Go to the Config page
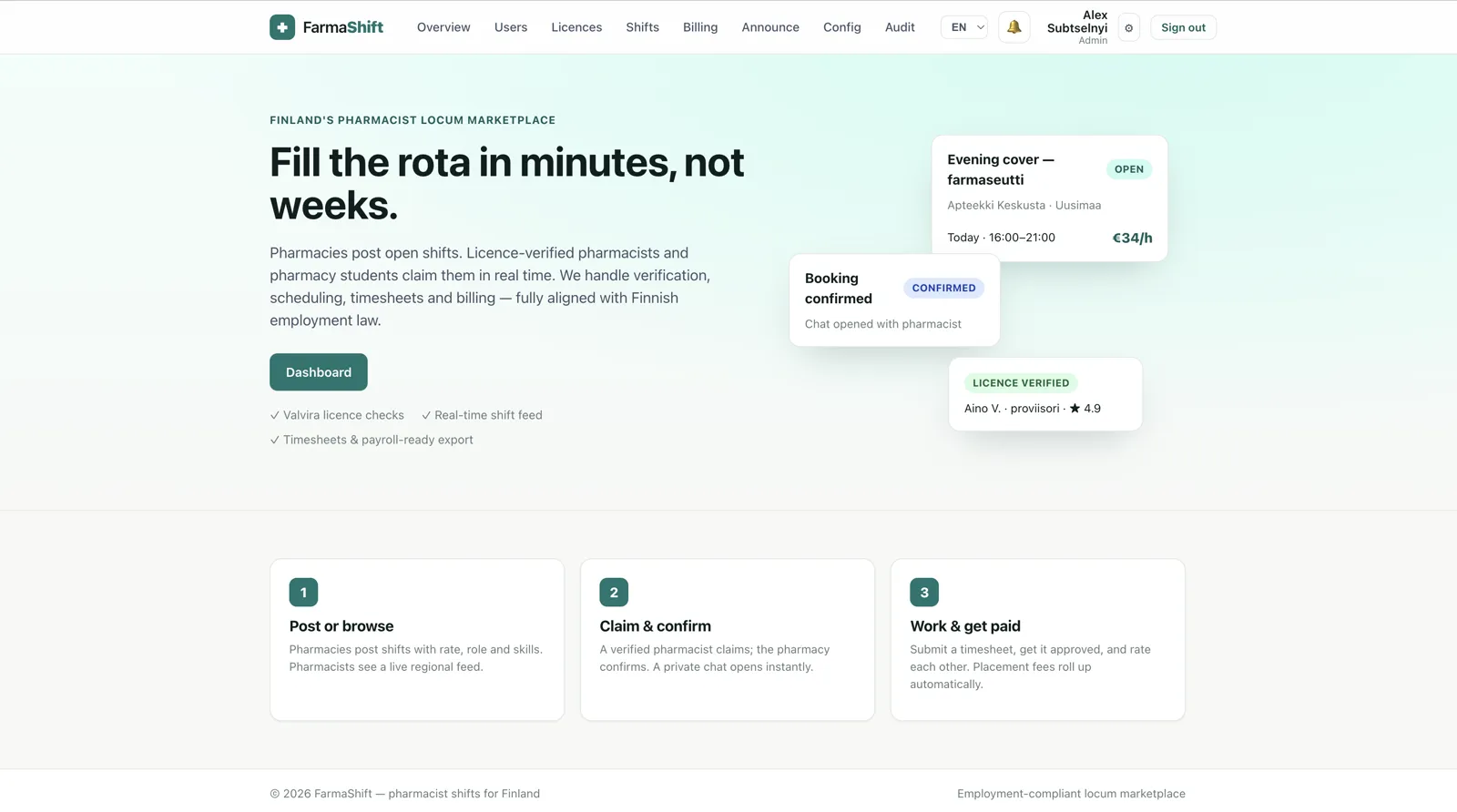The image size is (1457, 812). [841, 27]
